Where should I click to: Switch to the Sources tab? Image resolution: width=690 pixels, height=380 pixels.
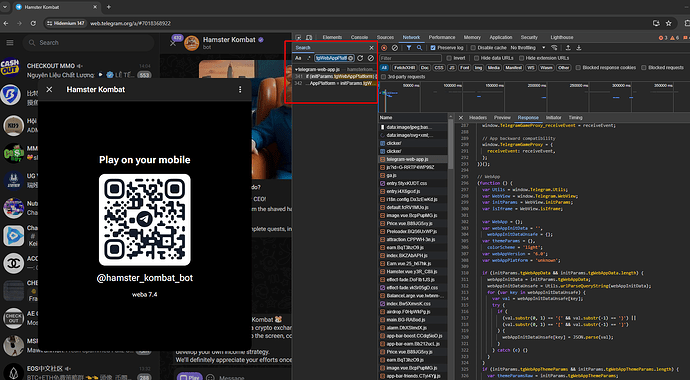385,38
